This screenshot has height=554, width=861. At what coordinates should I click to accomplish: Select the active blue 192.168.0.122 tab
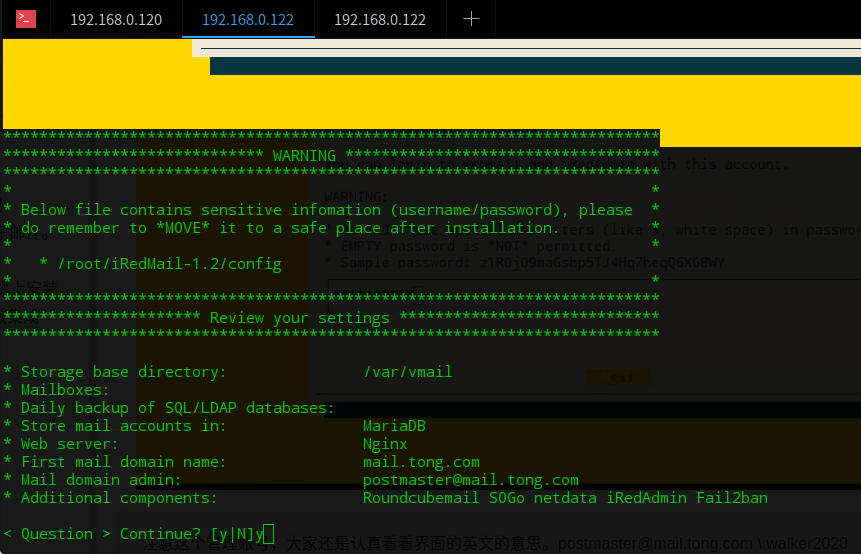(x=248, y=20)
